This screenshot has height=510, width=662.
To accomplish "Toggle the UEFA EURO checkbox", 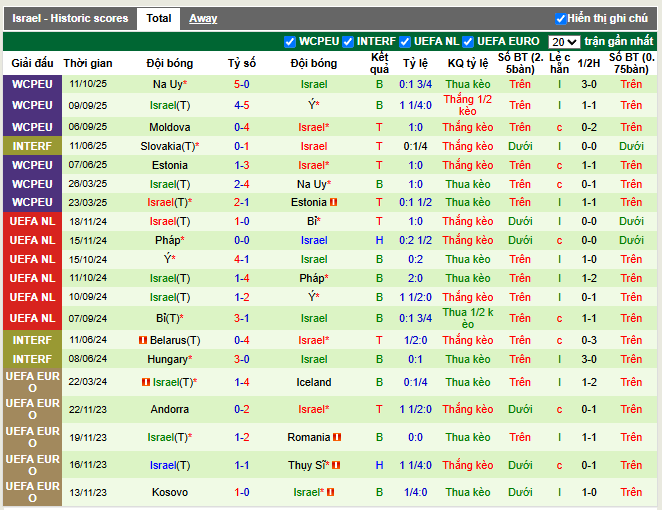I will click(x=468, y=42).
